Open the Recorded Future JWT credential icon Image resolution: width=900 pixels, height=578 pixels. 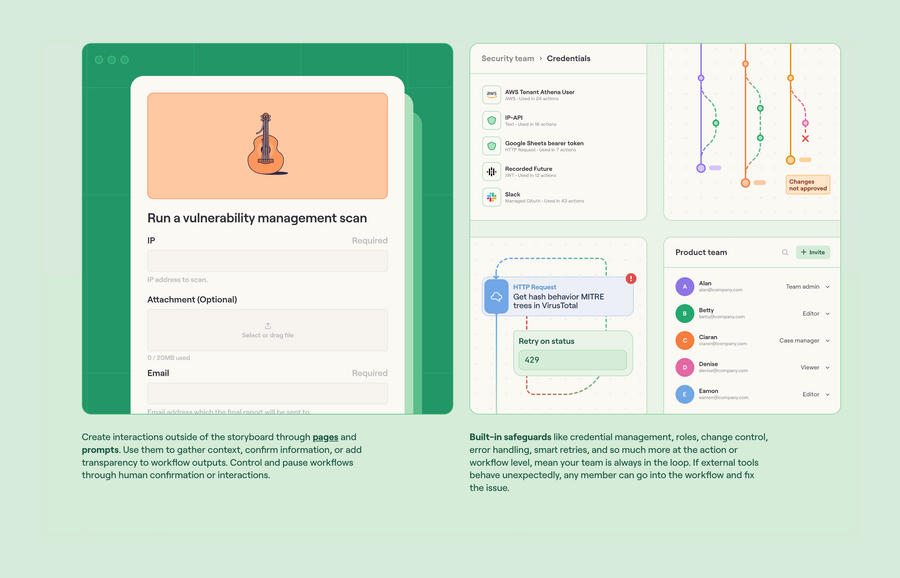[x=491, y=172]
